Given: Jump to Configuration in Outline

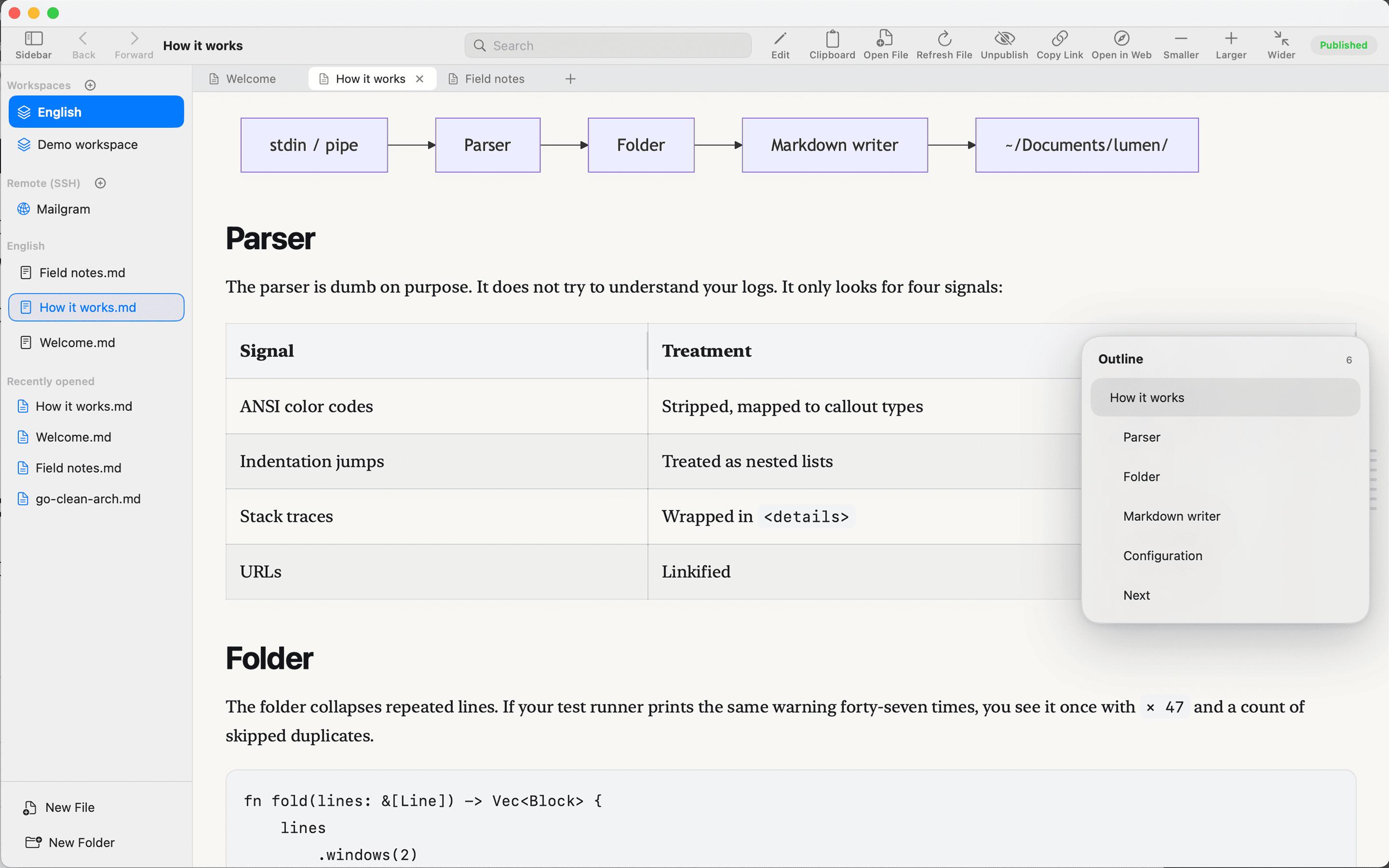Looking at the screenshot, I should [x=1225, y=556].
